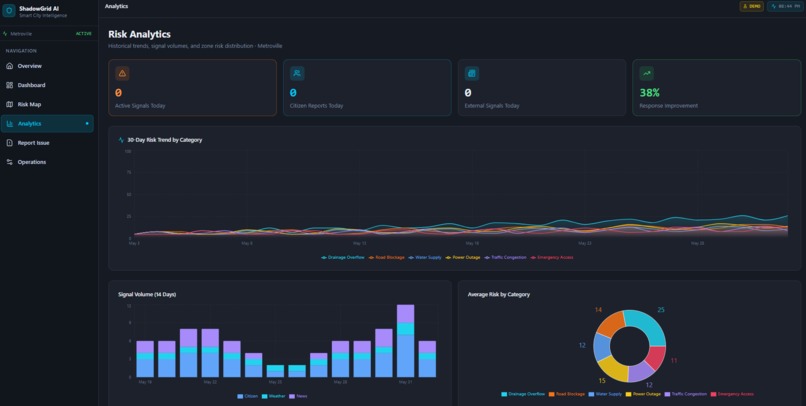Toggle Water Supply in trend chart legend
806x406 pixels.
point(425,257)
